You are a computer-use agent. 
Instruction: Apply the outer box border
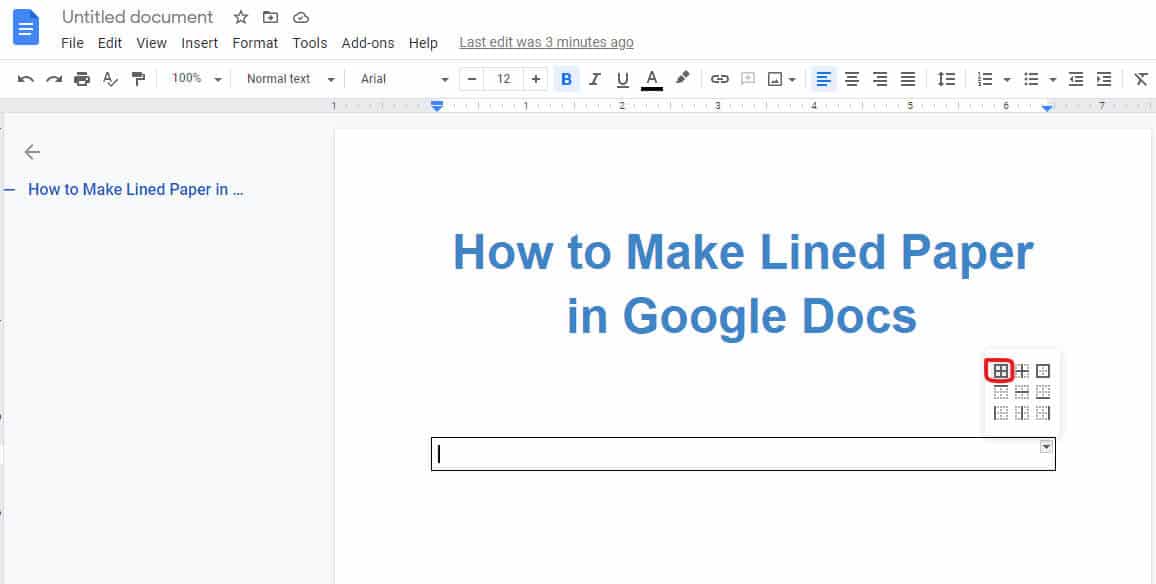1042,371
